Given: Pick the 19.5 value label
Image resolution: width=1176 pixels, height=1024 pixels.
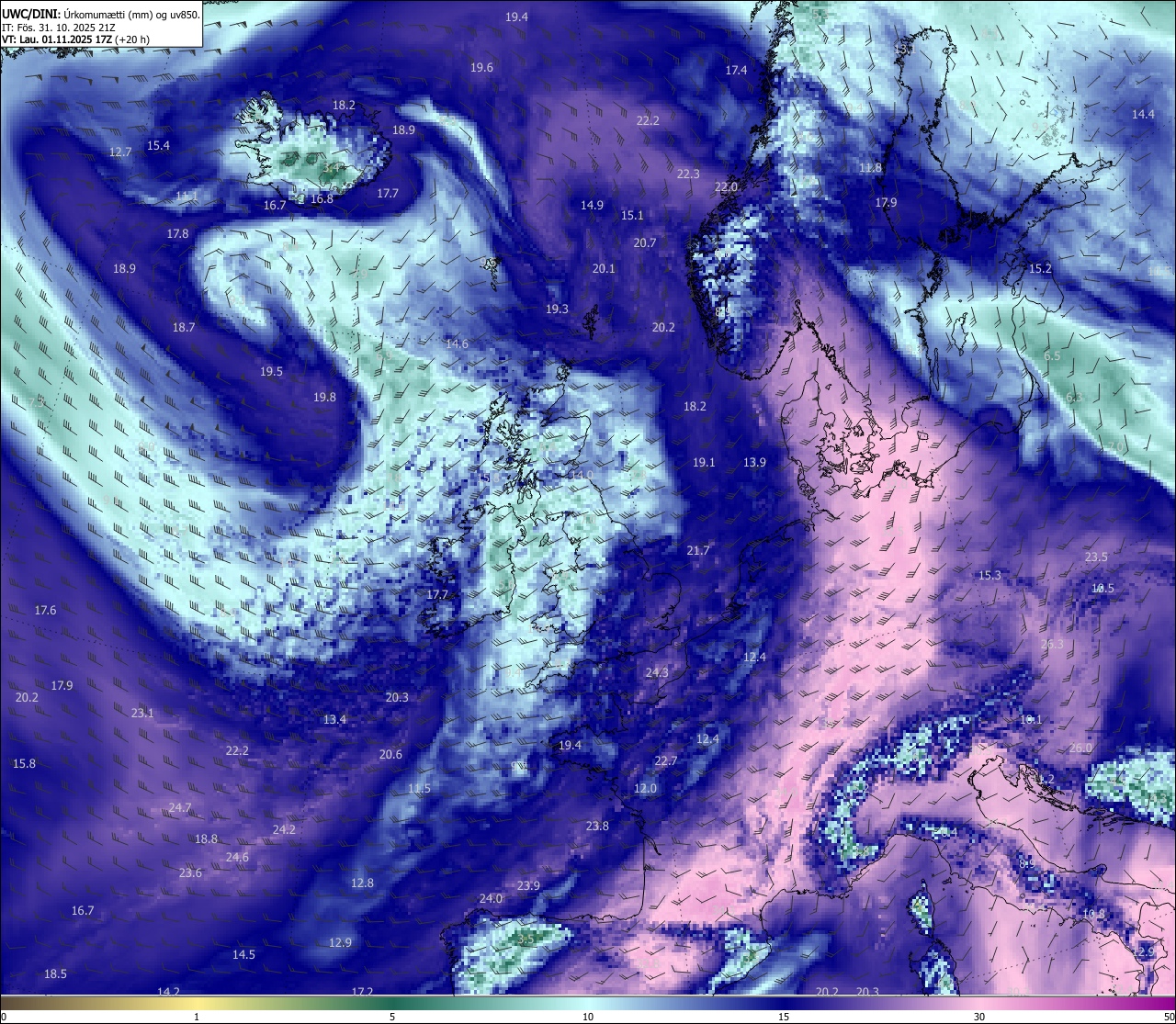Looking at the screenshot, I should pyautogui.click(x=271, y=371).
